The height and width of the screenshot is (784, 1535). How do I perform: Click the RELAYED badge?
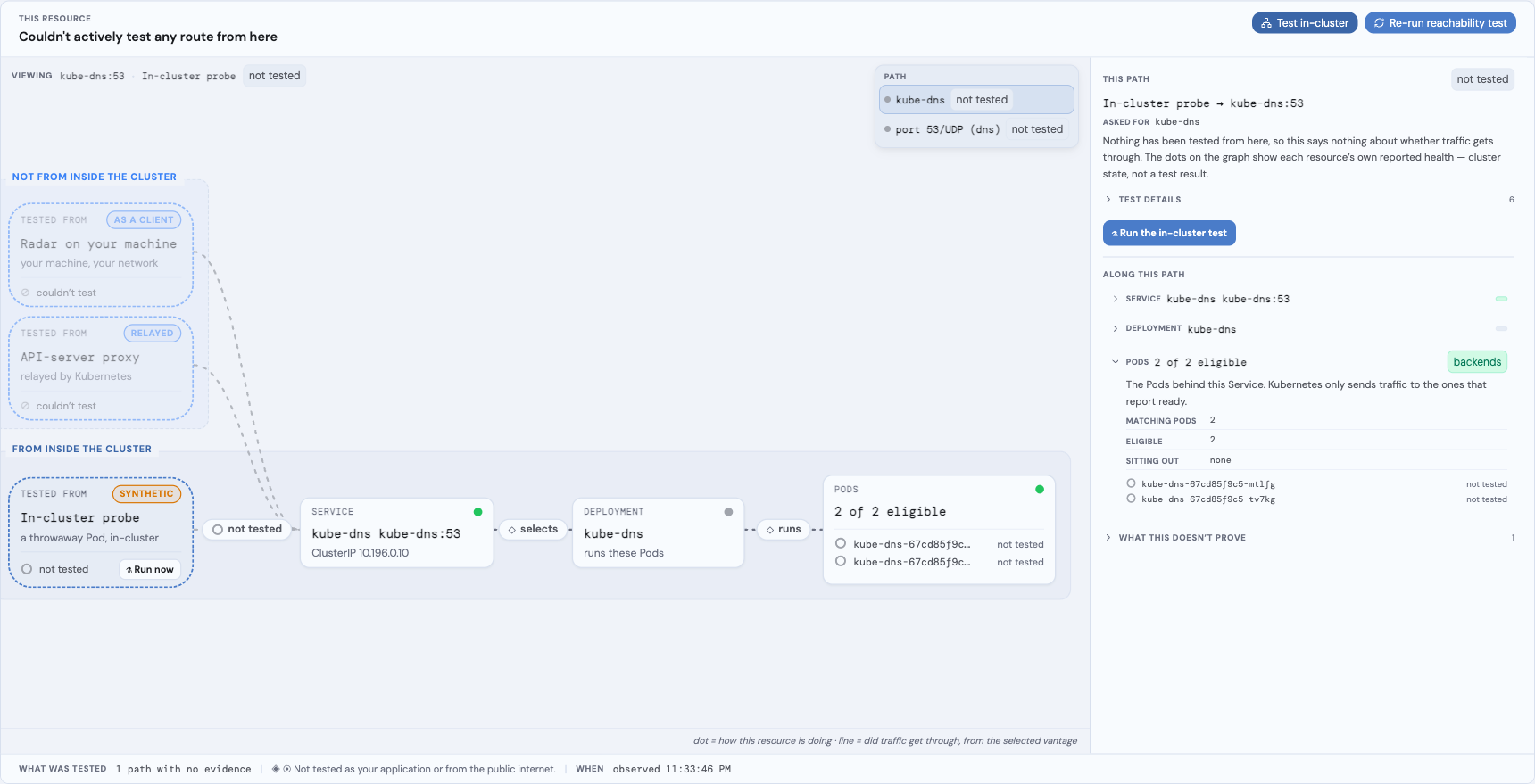click(x=152, y=334)
